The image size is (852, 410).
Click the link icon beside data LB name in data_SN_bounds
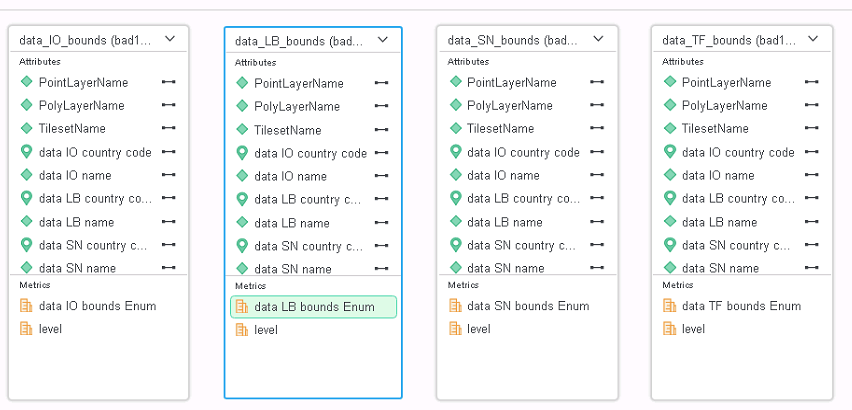tap(596, 222)
